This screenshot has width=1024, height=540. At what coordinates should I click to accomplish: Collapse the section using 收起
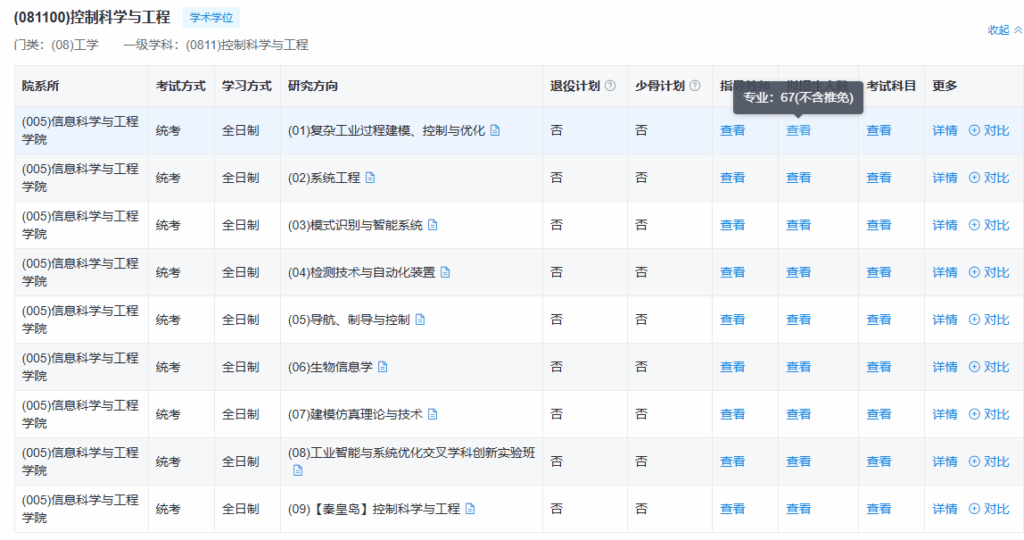pos(1004,30)
